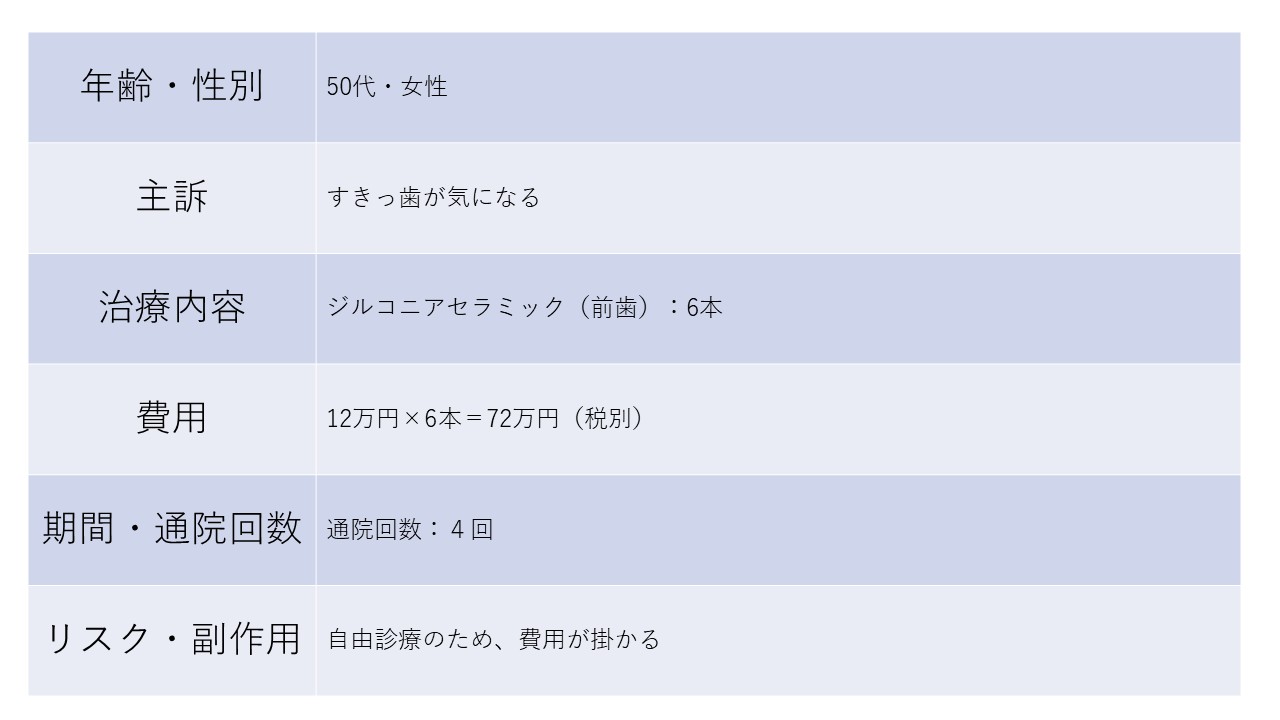The image size is (1280, 720).
Task: Select the 女性 gender text
Action: [x=424, y=87]
